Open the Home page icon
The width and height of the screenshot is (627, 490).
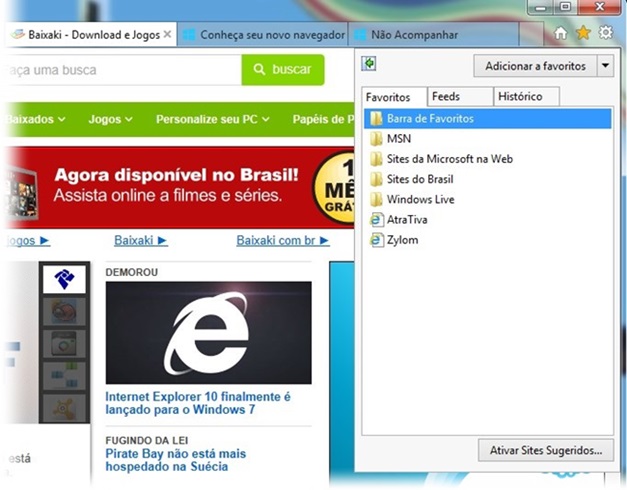tap(560, 33)
